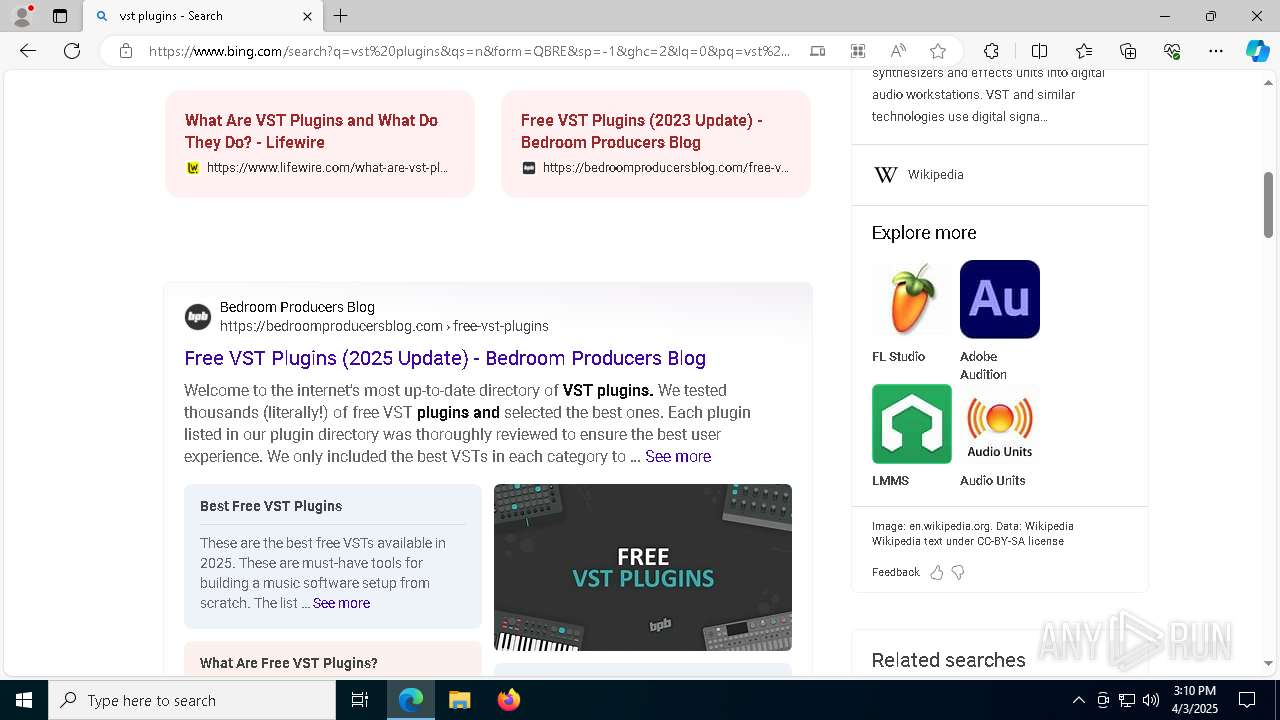This screenshot has height=720, width=1280.
Task: Activate Read Aloud icon
Action: [898, 51]
